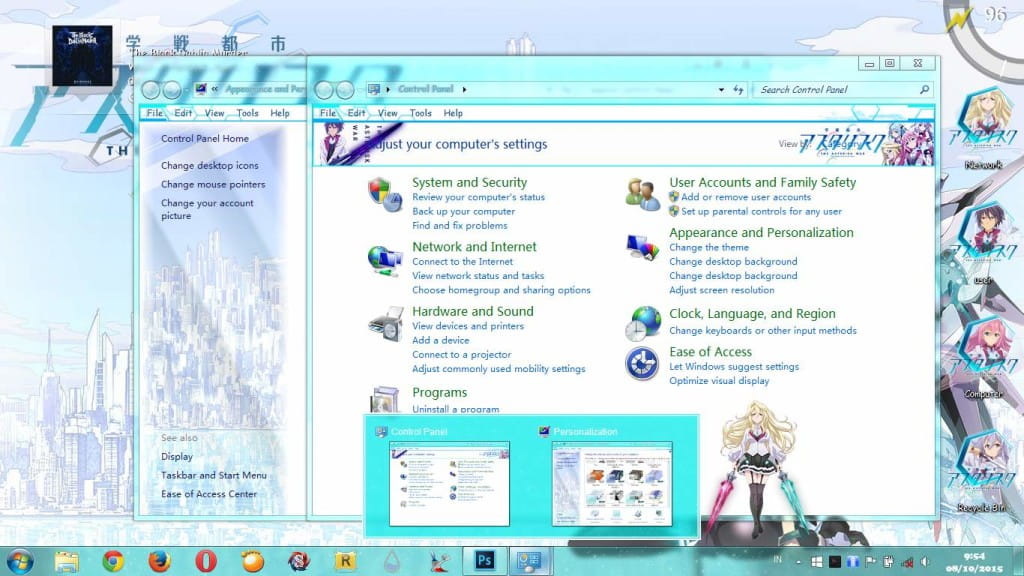Open the File menu in Control Panel

click(x=327, y=114)
